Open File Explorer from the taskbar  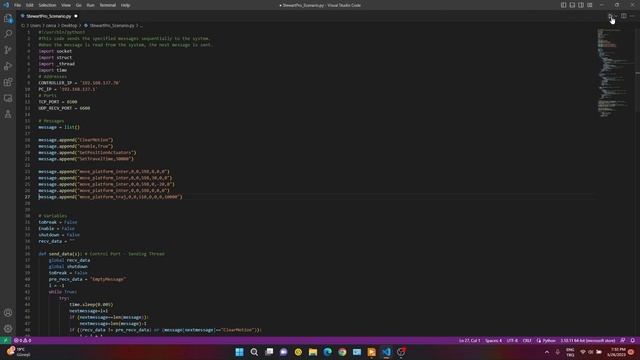[313, 352]
